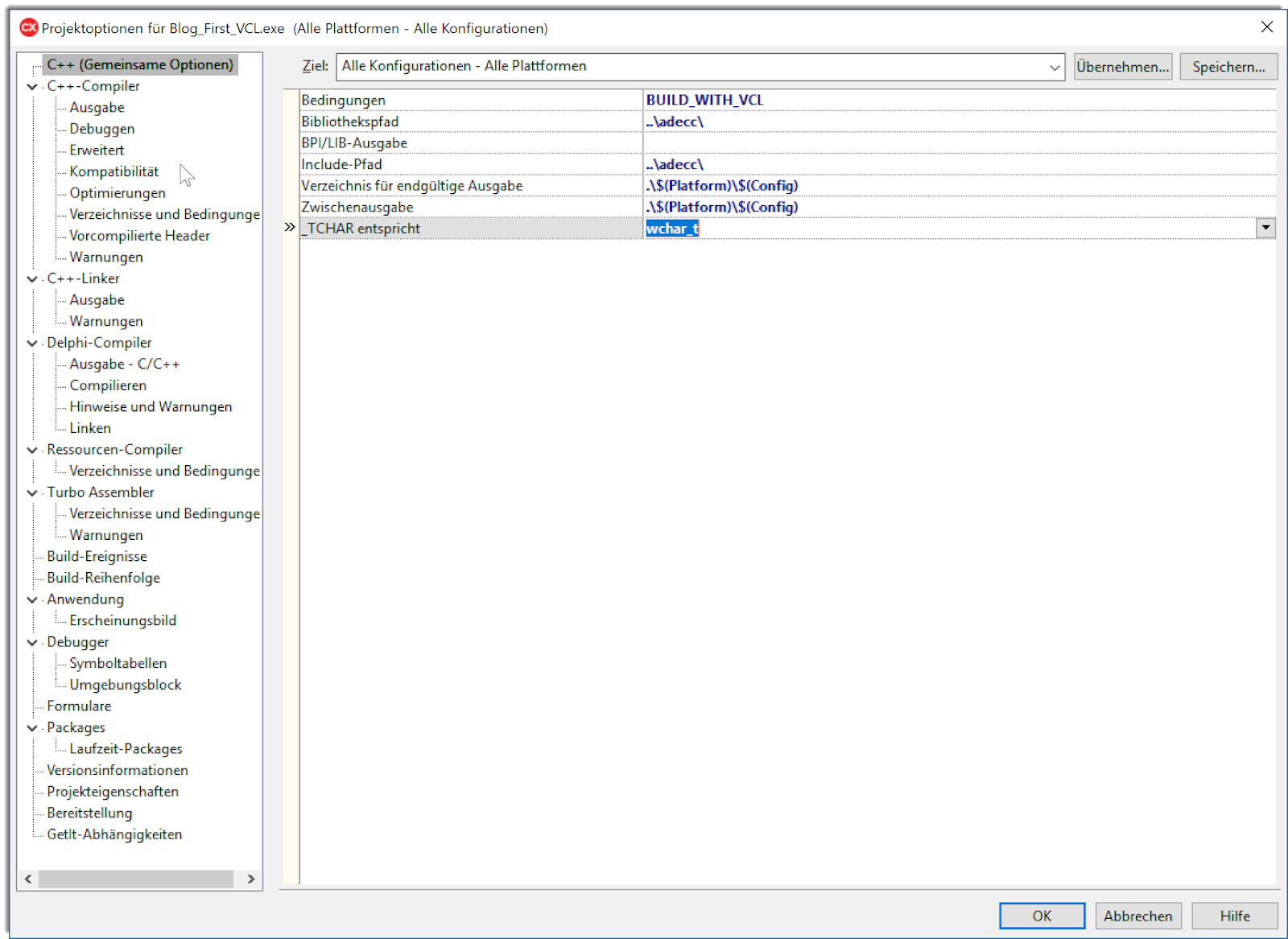Image resolution: width=1288 pixels, height=939 pixels.
Task: Click the Speichern... button
Action: coord(1228,67)
